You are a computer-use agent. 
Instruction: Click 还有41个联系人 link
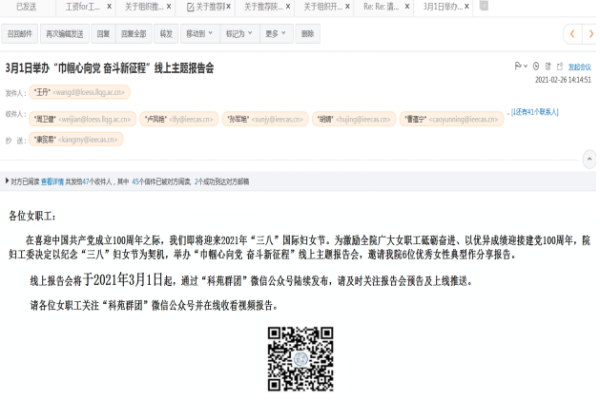pos(537,112)
